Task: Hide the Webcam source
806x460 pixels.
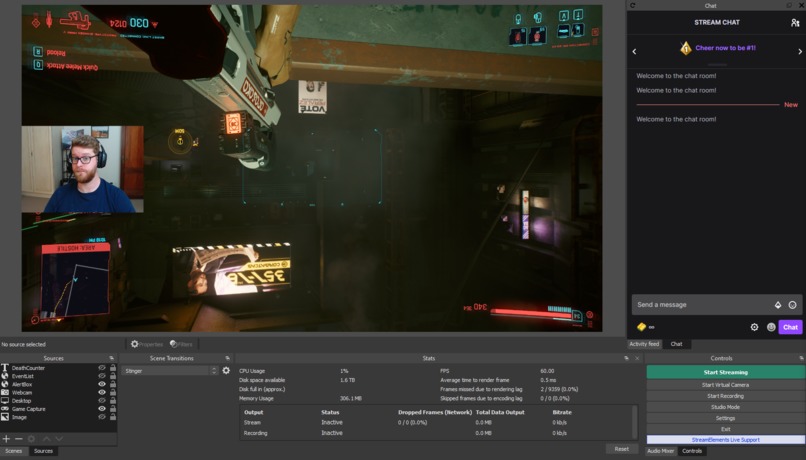Action: pyautogui.click(x=102, y=392)
